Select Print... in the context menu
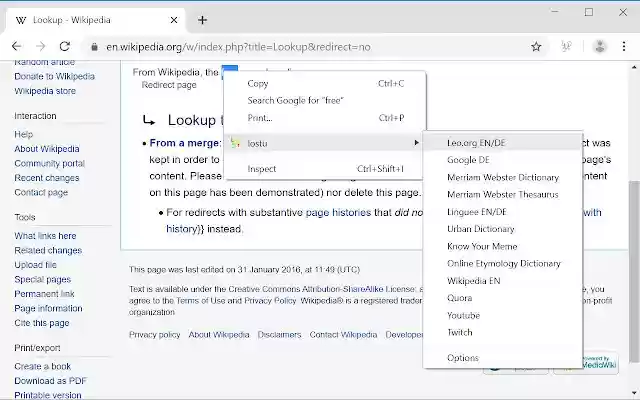 (x=325, y=118)
